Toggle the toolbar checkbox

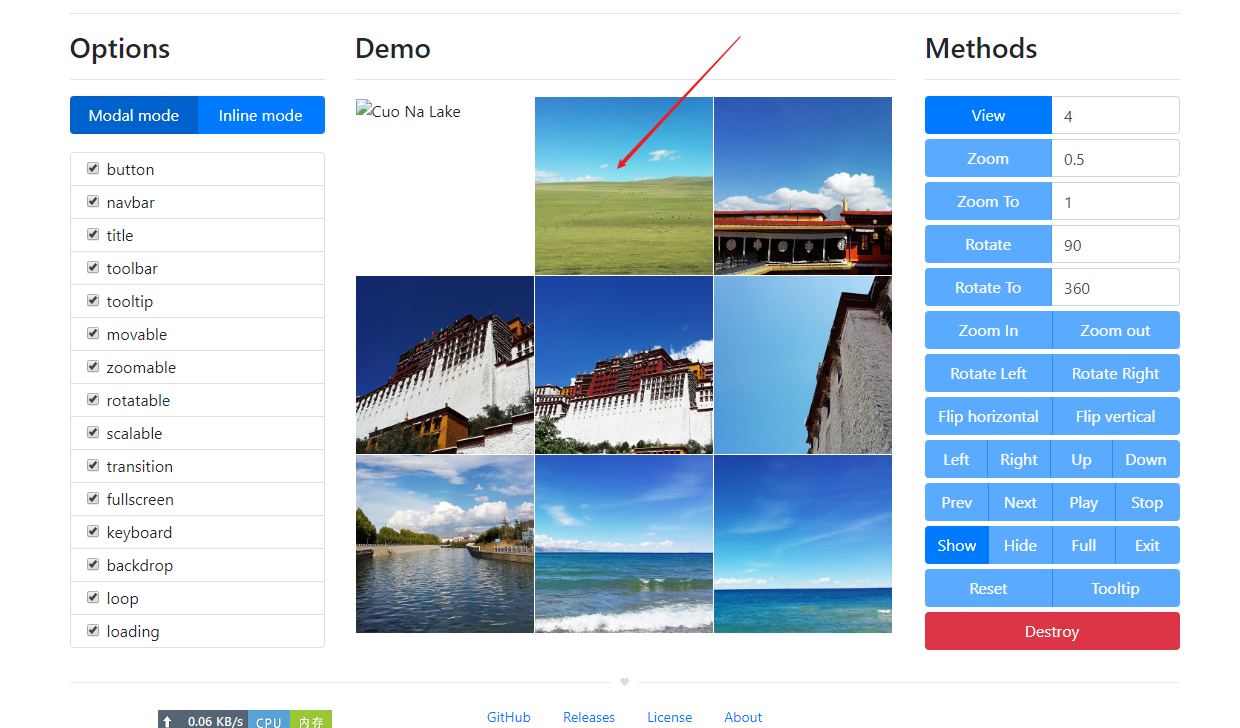pos(93,268)
